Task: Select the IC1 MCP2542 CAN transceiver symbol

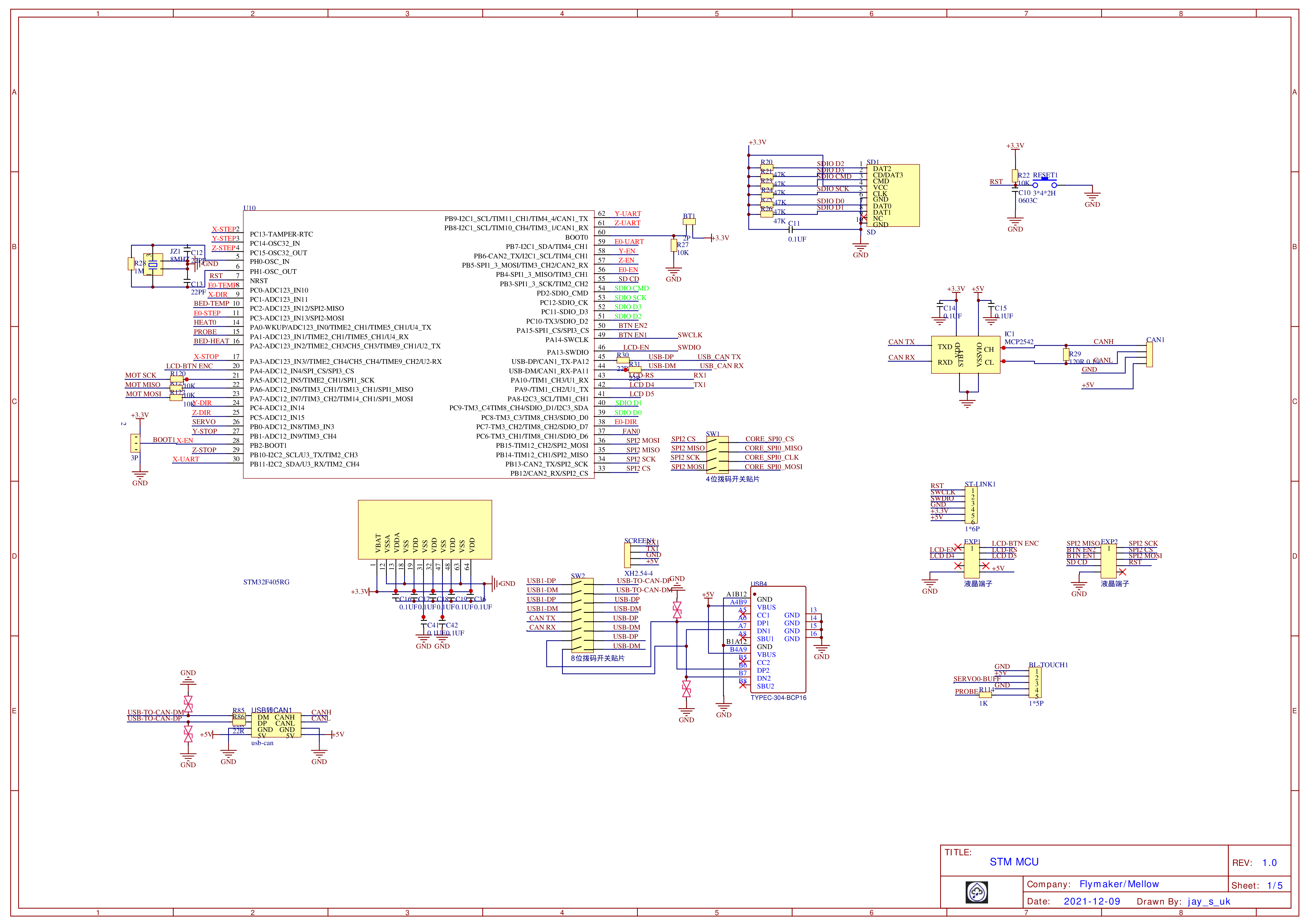Action: point(966,354)
